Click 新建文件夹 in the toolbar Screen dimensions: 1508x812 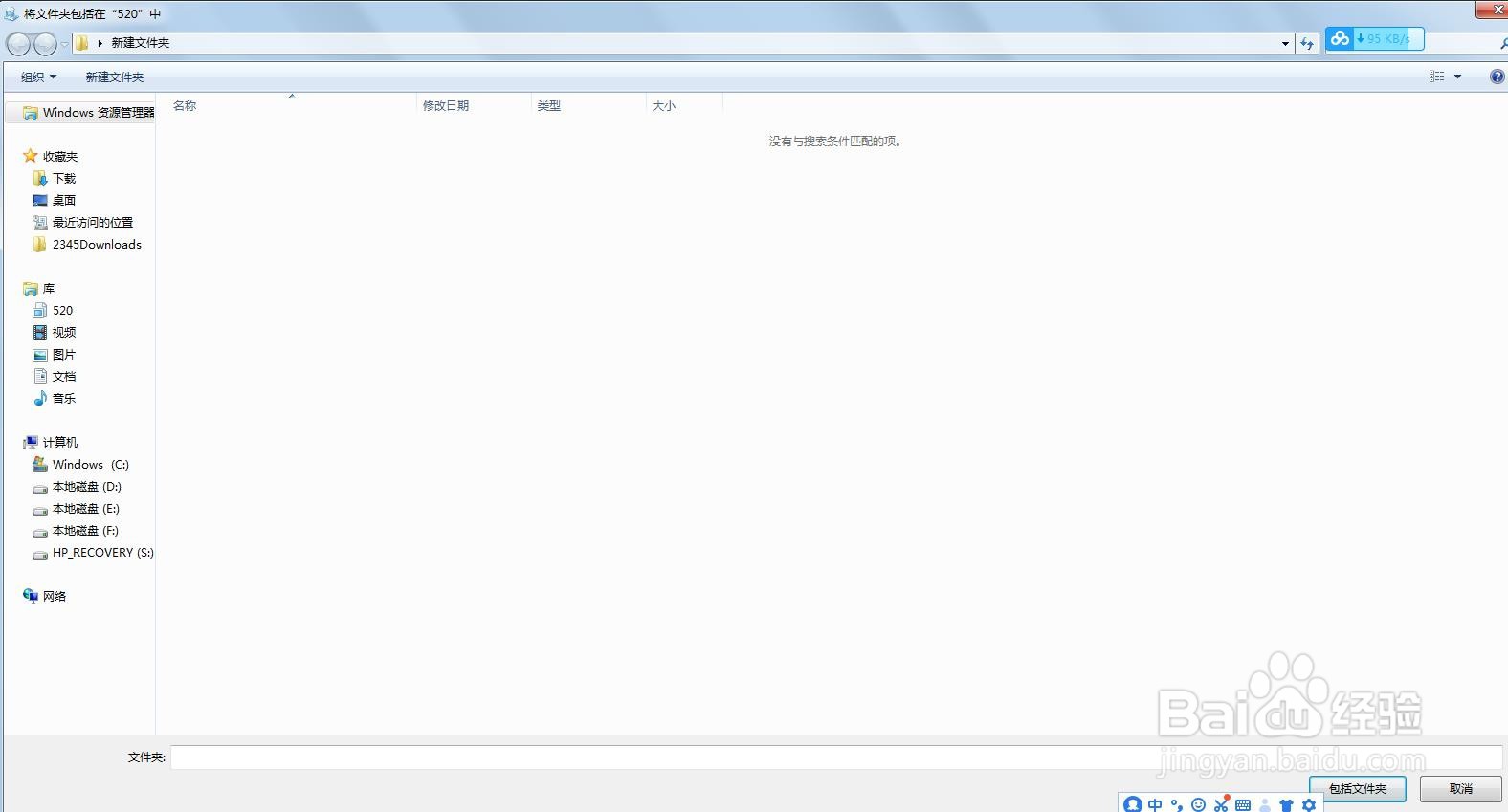[115, 77]
